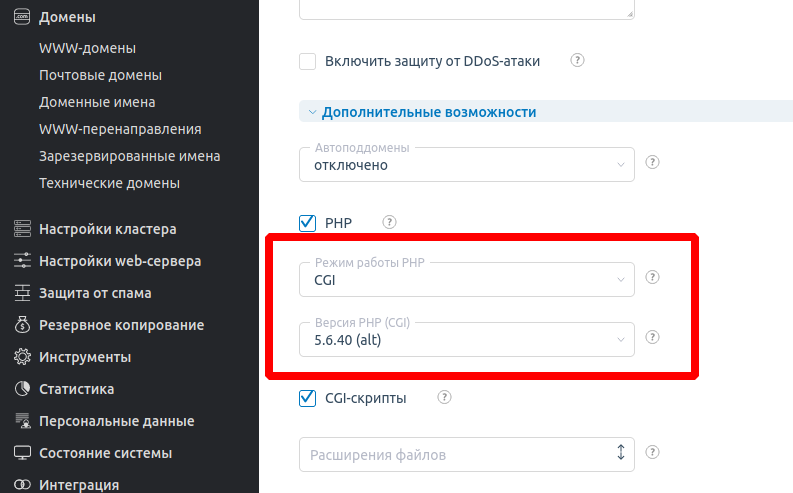Collapse the Дополнительные возможности section
Image resolution: width=793 pixels, height=493 pixels.
point(428,112)
